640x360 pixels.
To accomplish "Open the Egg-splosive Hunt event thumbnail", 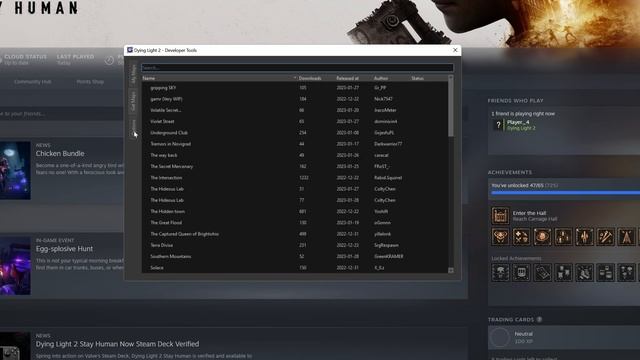I will (15, 266).
